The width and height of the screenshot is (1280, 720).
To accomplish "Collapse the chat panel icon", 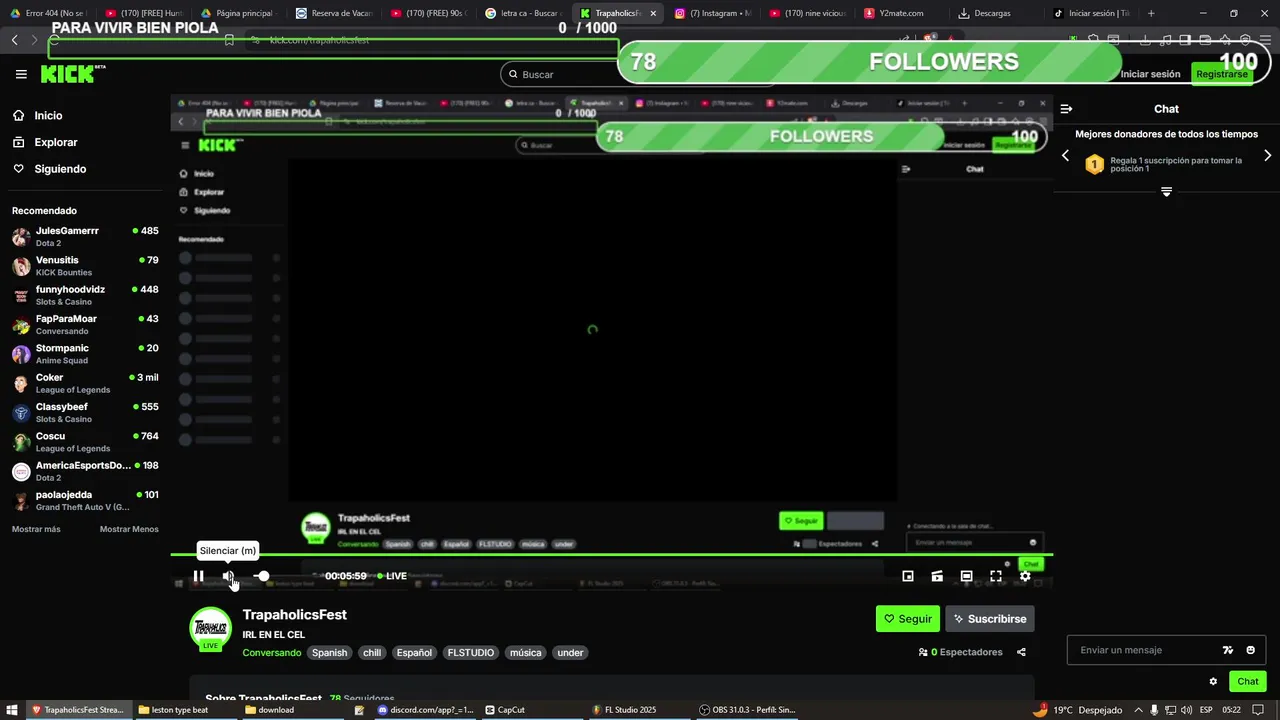I will 1066,109.
